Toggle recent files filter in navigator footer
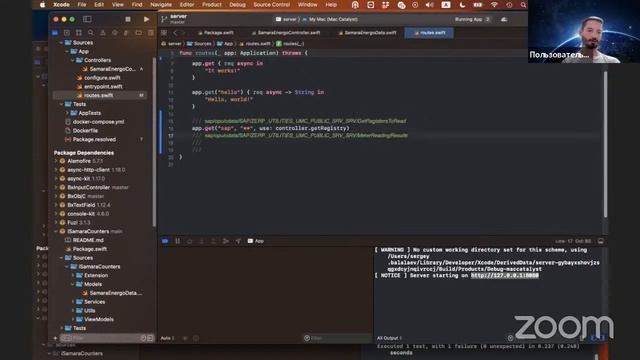The height and width of the screenshot is (360, 640). [143, 338]
